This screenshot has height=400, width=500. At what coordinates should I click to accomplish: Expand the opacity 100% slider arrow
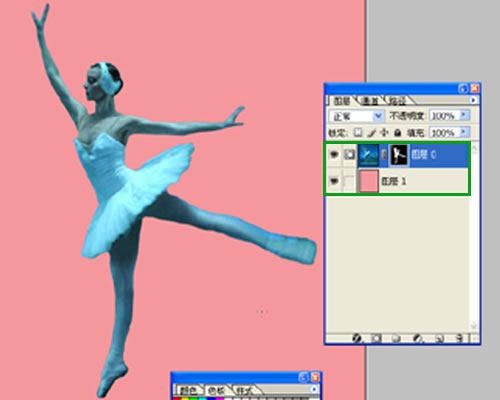464,115
